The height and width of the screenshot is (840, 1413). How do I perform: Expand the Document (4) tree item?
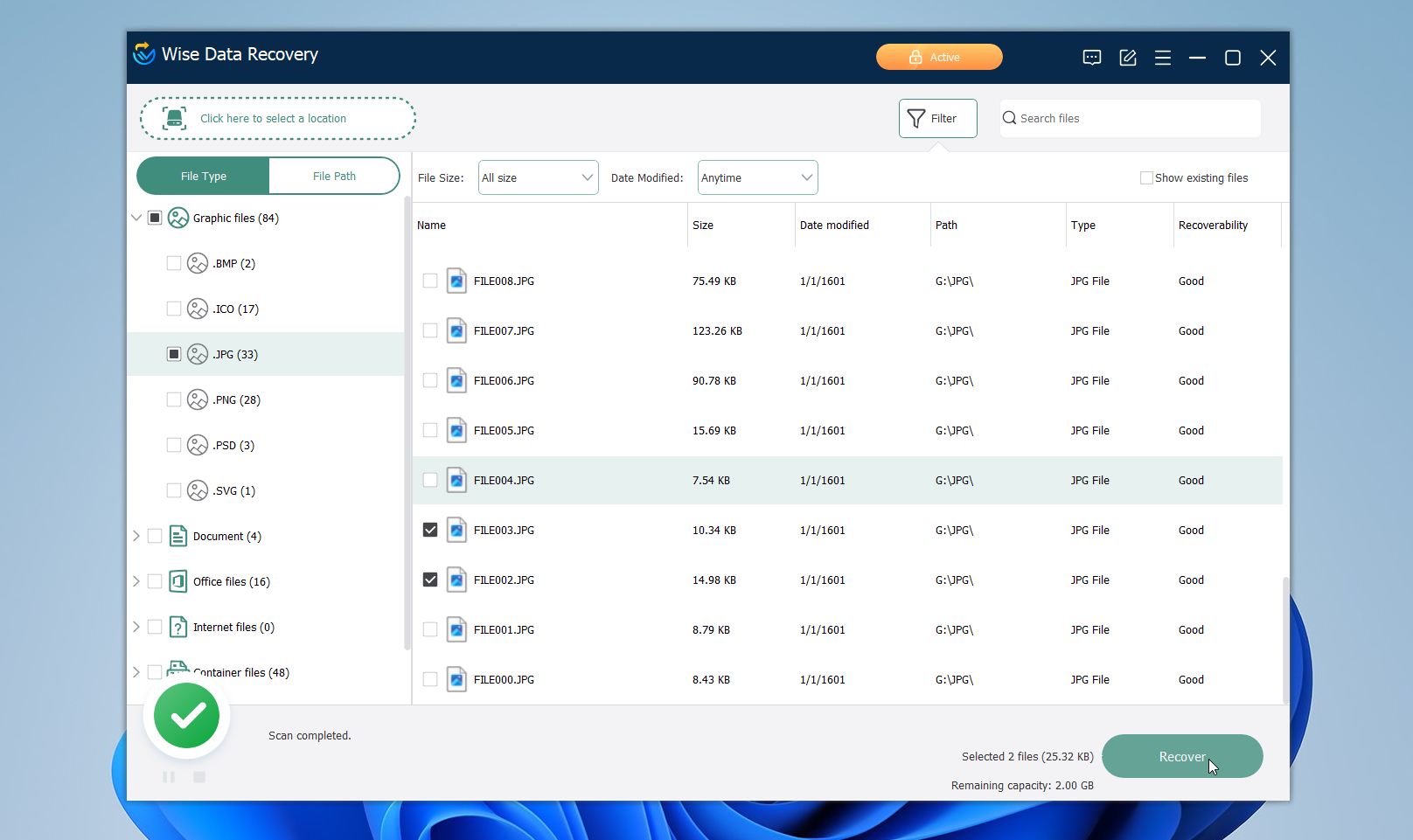[x=136, y=536]
